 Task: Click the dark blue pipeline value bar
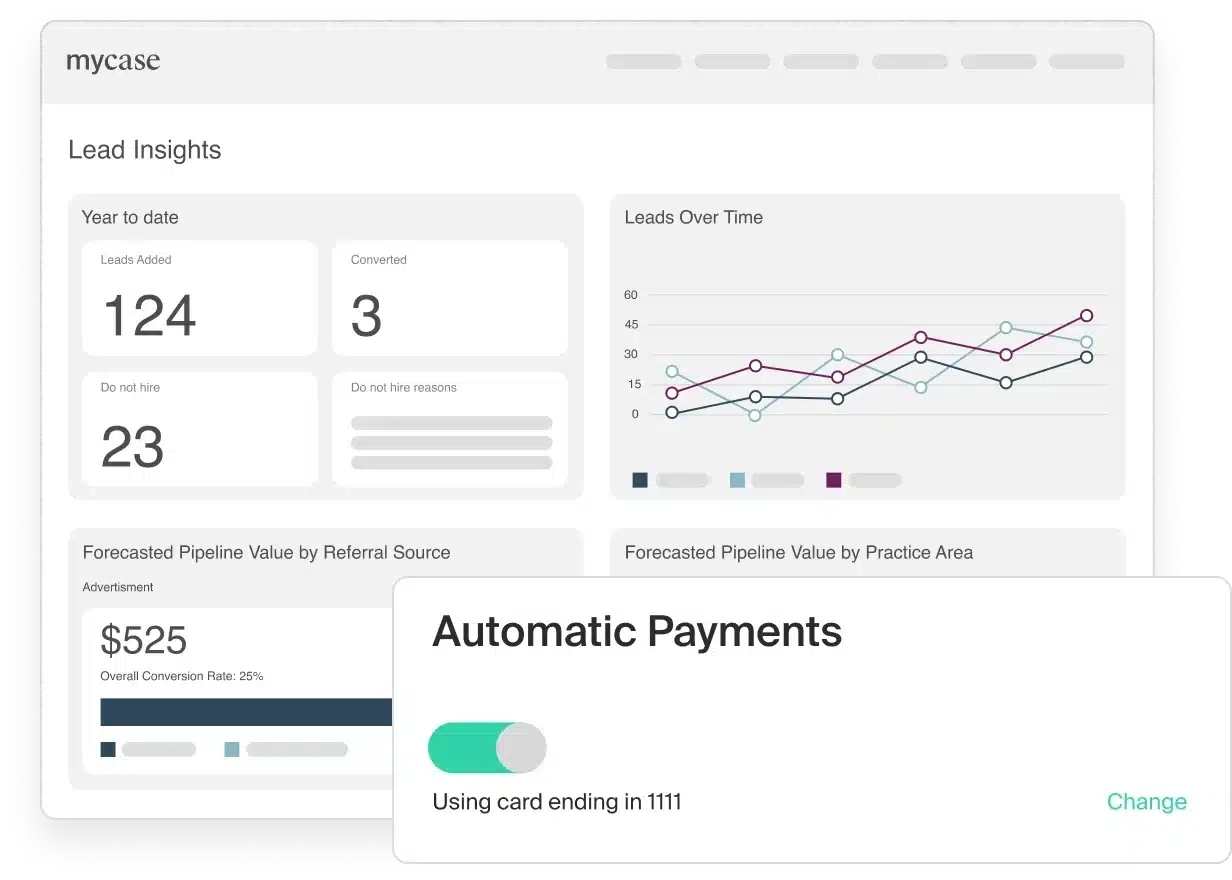(246, 712)
